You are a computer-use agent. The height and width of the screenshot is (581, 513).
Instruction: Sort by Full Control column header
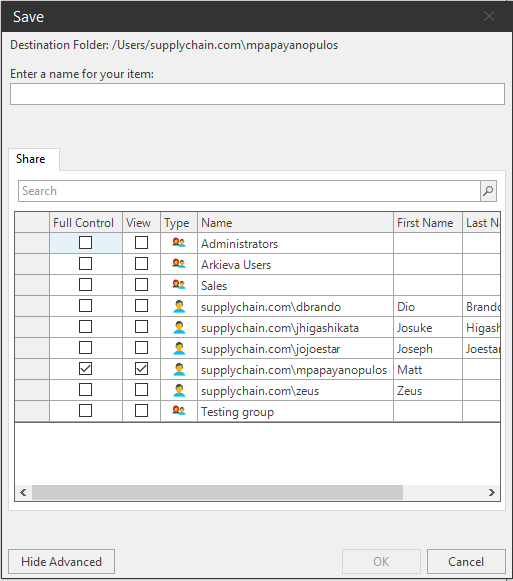pyautogui.click(x=86, y=222)
